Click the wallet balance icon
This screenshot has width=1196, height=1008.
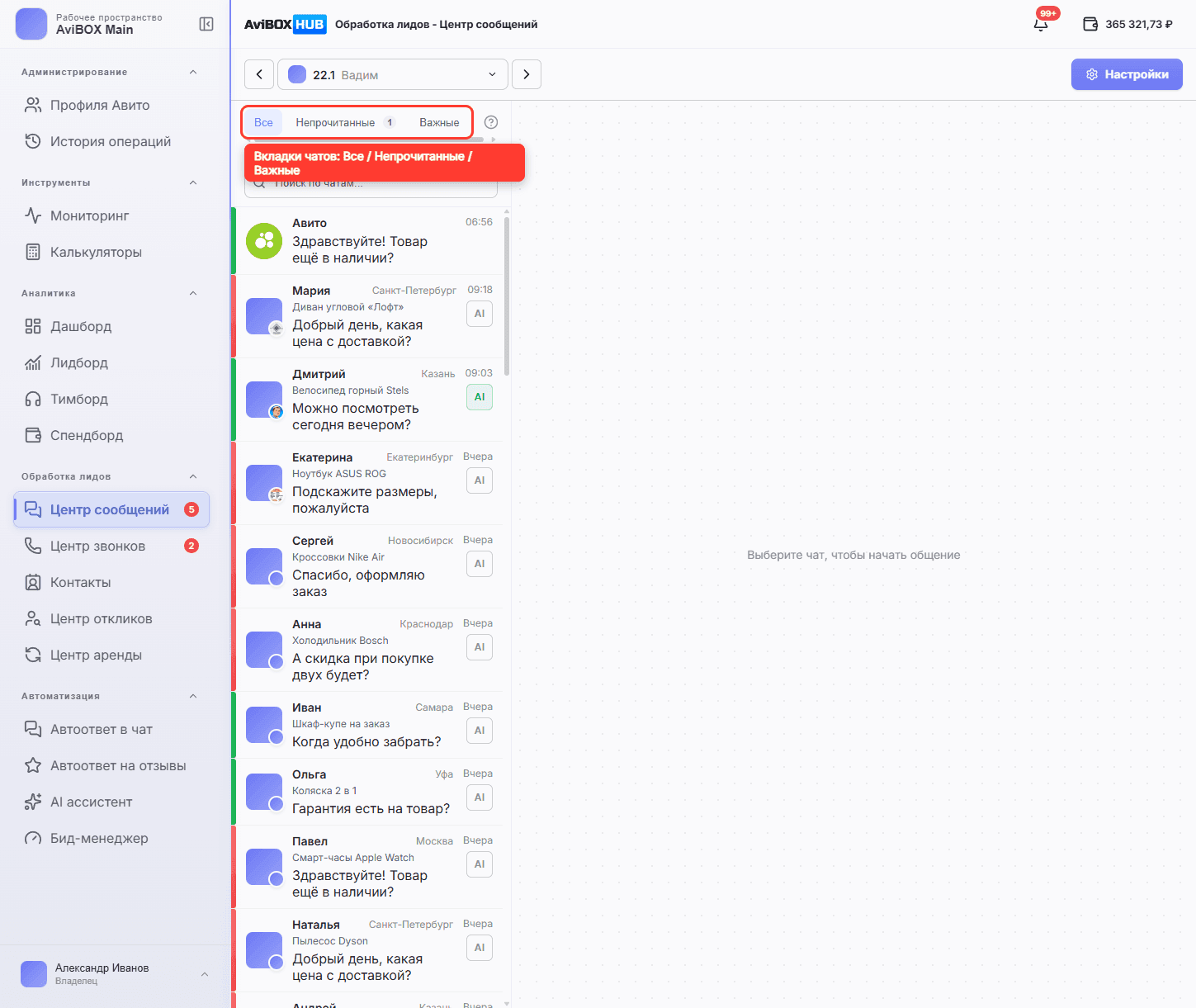[x=1090, y=24]
